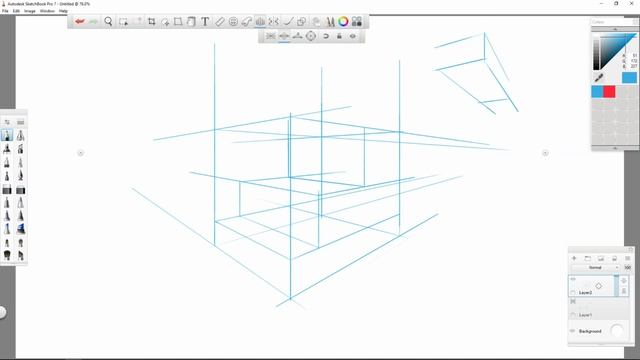Pick a color with the eyedropper
This screenshot has width=640, height=360.
[x=599, y=77]
